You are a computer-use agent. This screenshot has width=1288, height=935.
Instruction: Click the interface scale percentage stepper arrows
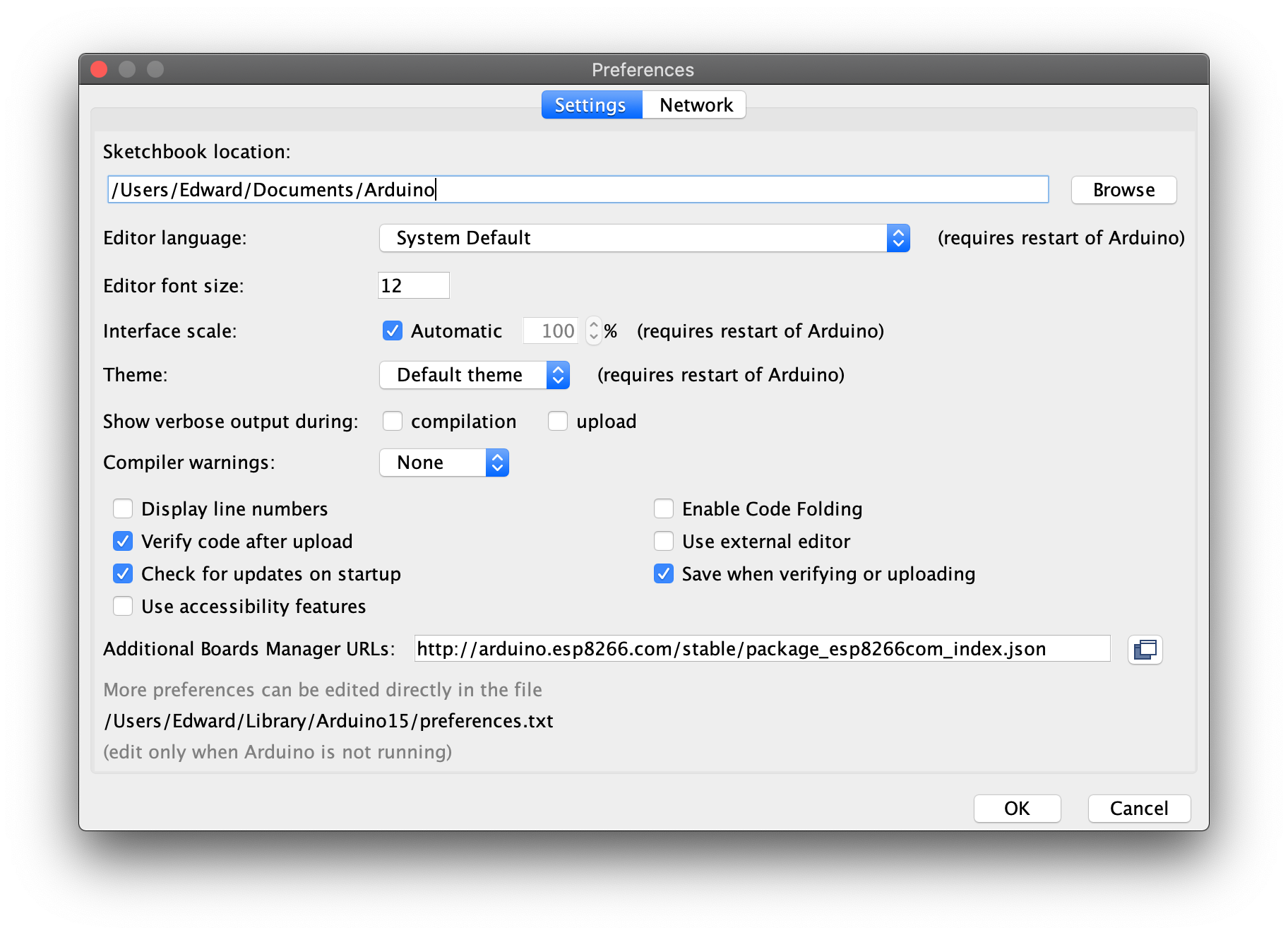pos(594,330)
